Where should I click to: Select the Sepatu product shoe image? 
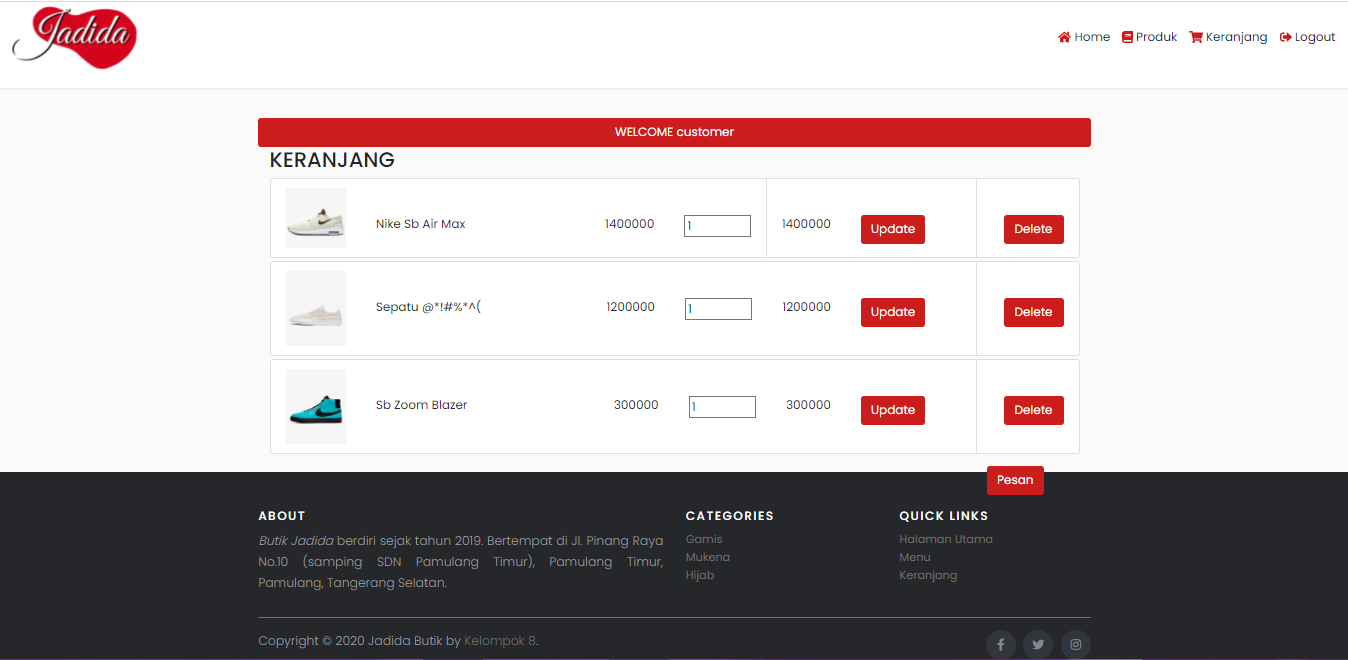tap(316, 308)
